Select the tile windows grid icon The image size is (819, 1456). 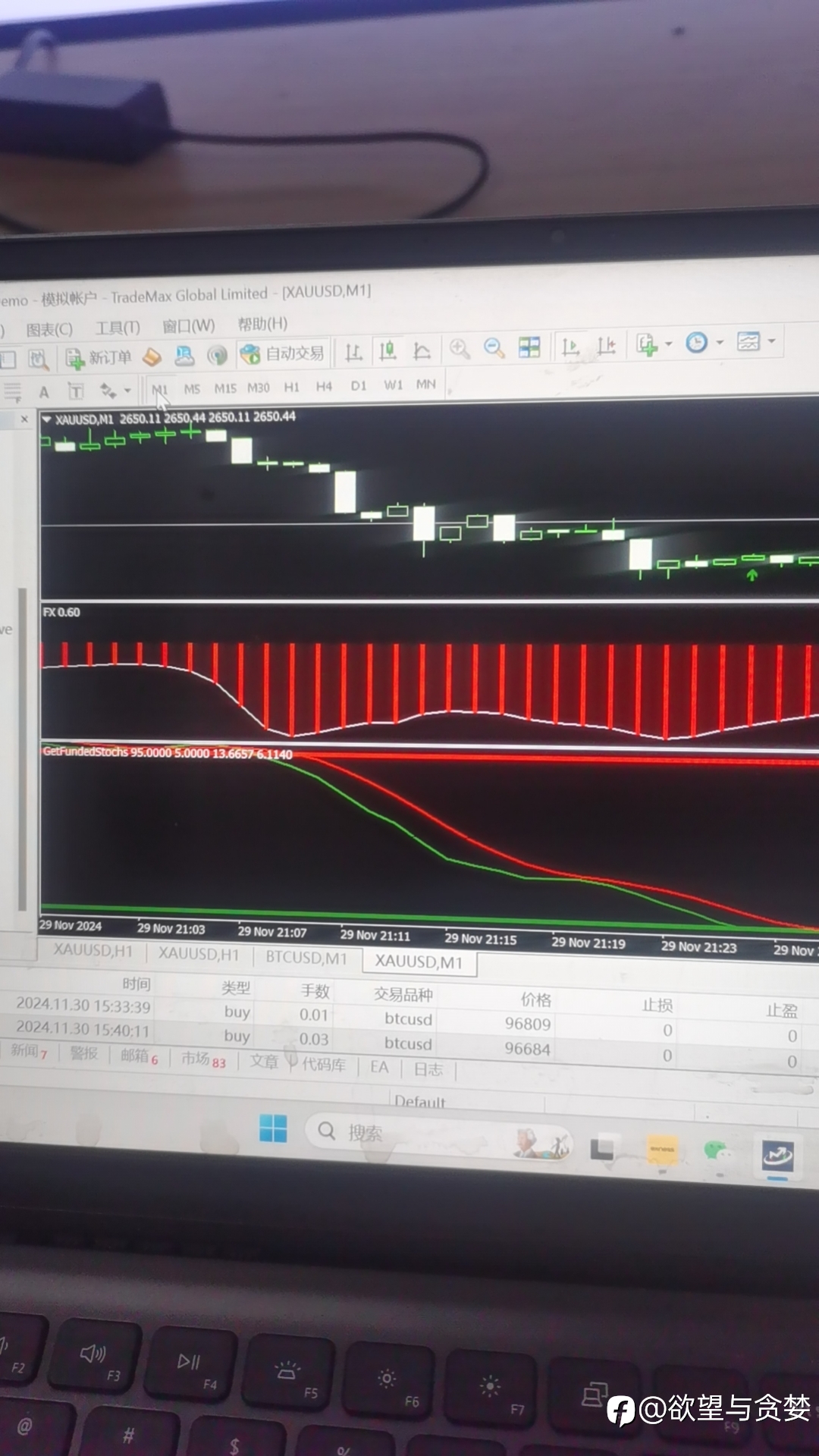point(529,347)
